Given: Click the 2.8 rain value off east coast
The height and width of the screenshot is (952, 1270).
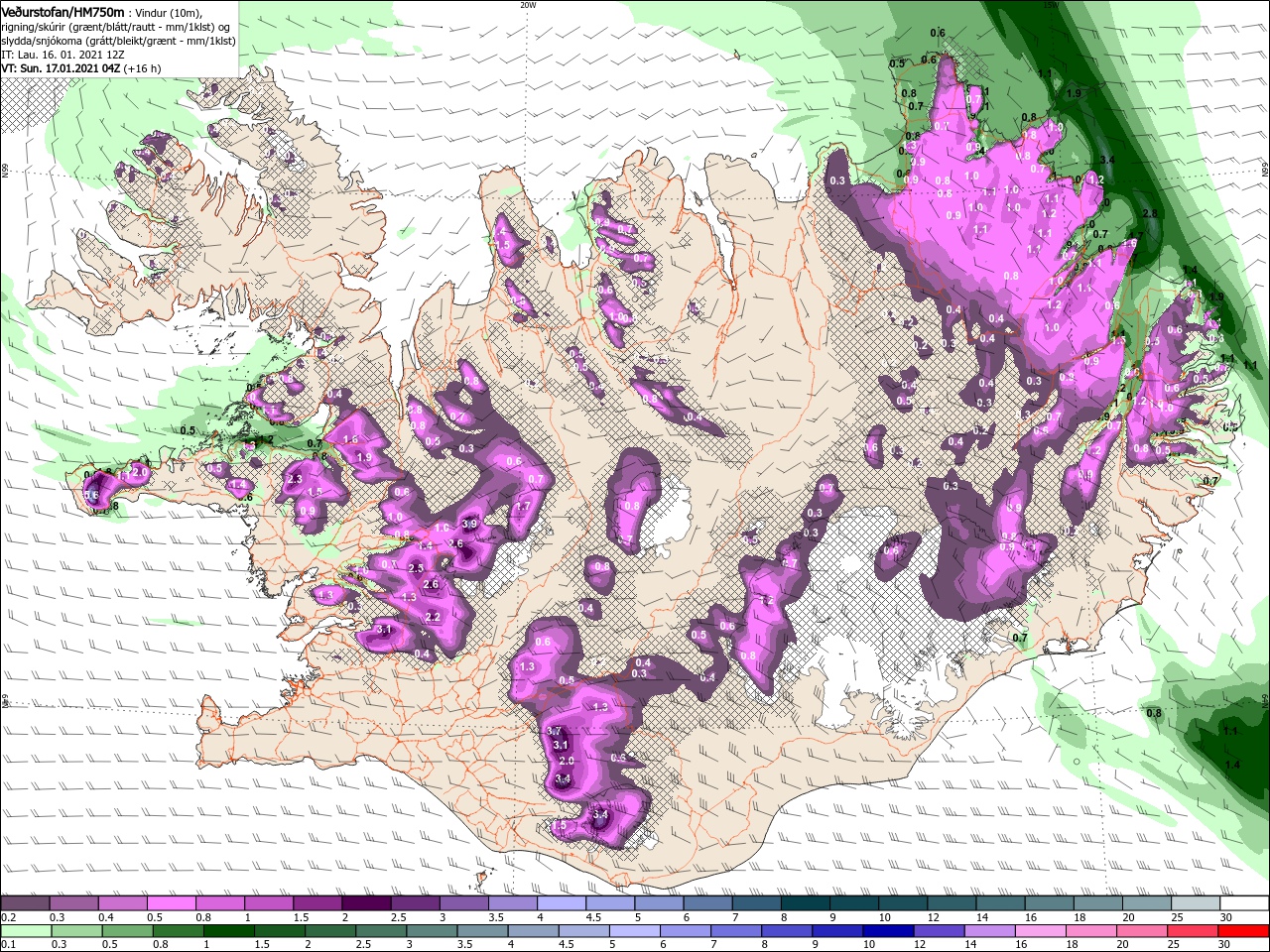Looking at the screenshot, I should click(1151, 214).
